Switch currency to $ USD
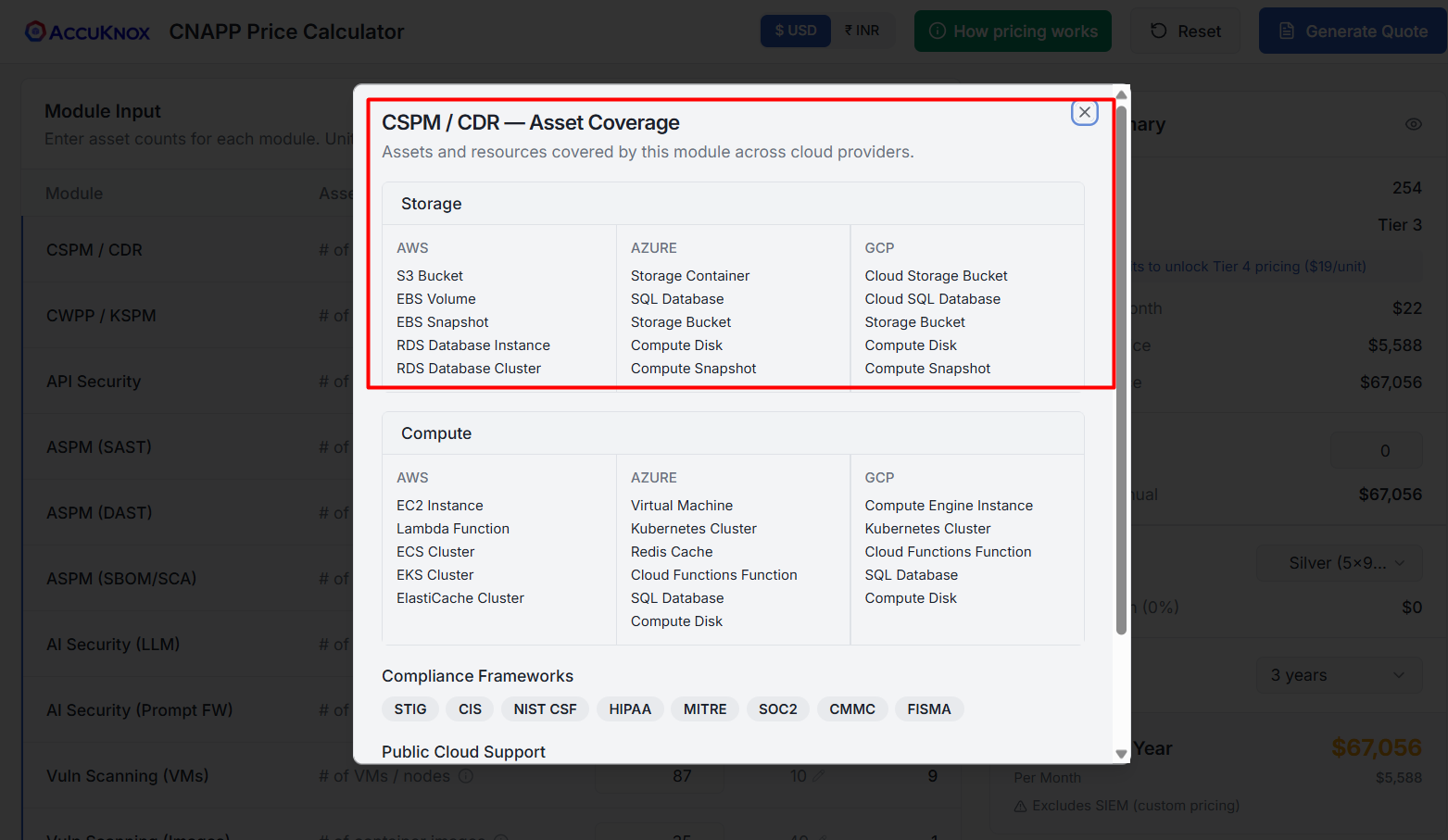The width and height of the screenshot is (1448, 840). [796, 31]
